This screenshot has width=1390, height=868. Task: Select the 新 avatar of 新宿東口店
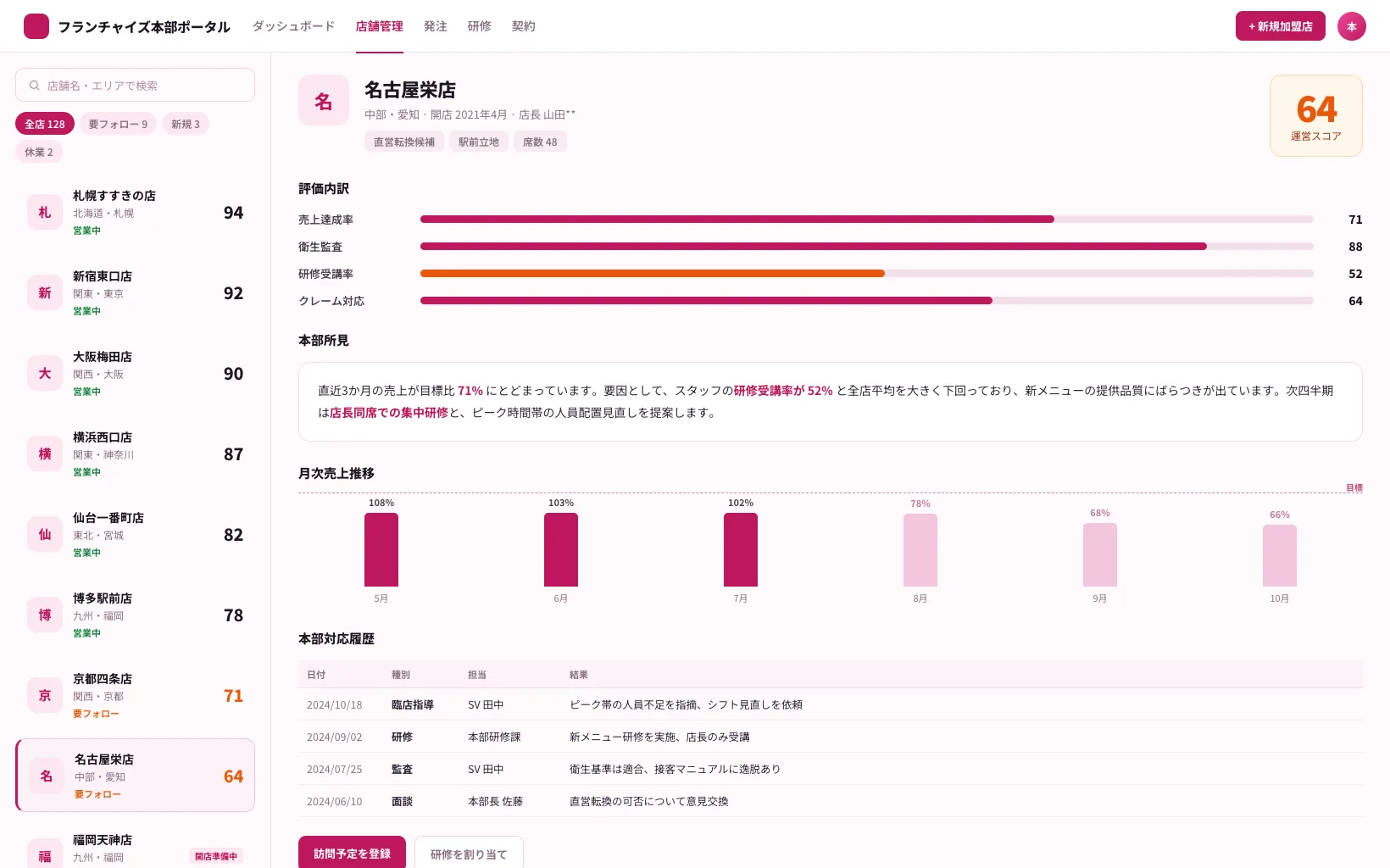click(x=45, y=293)
